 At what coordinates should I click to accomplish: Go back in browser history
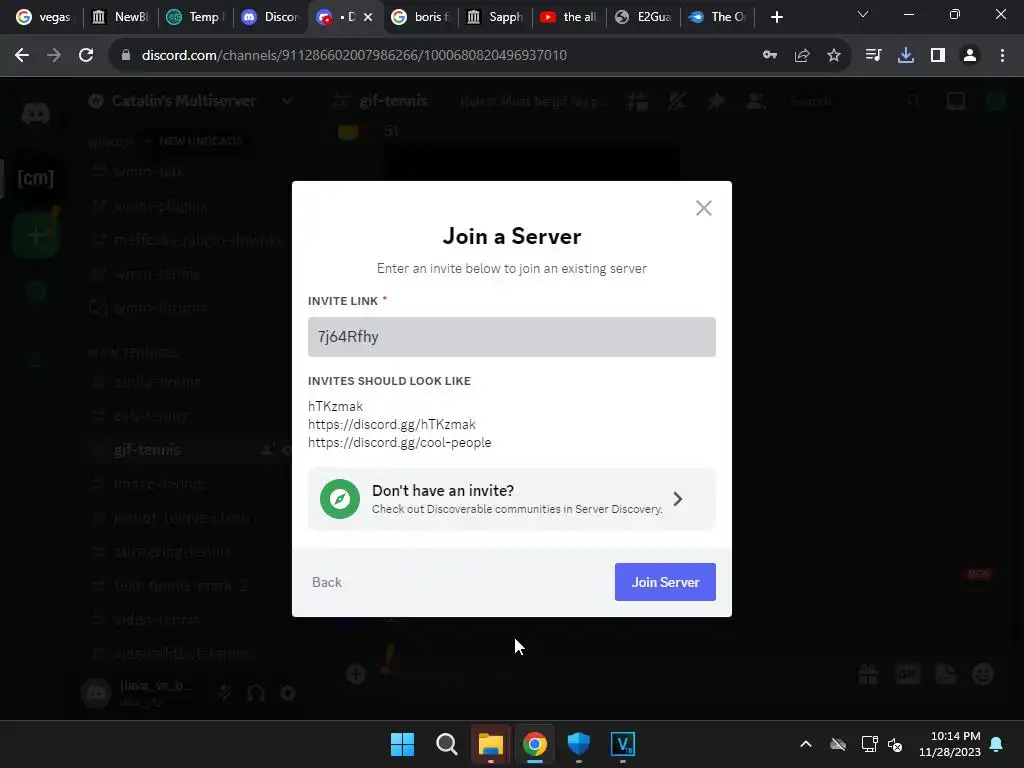[x=22, y=56]
